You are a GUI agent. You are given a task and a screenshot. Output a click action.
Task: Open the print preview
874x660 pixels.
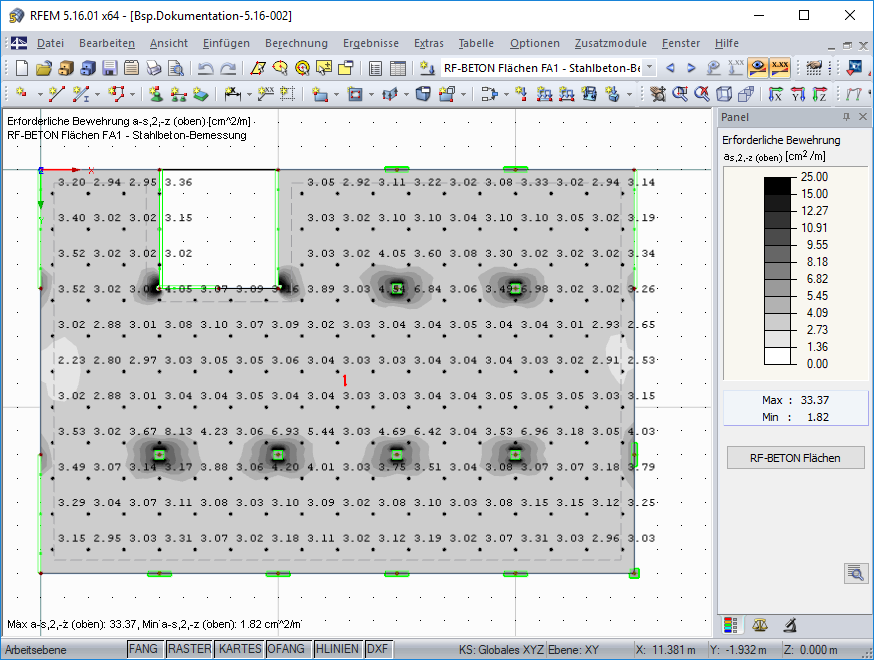point(176,68)
